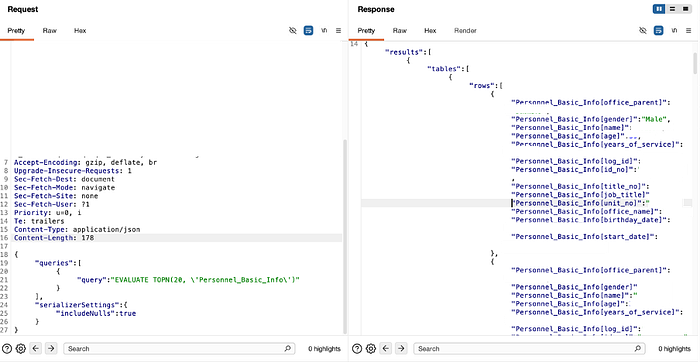Click the Sec-Fetch-Dest: document line

64,179
